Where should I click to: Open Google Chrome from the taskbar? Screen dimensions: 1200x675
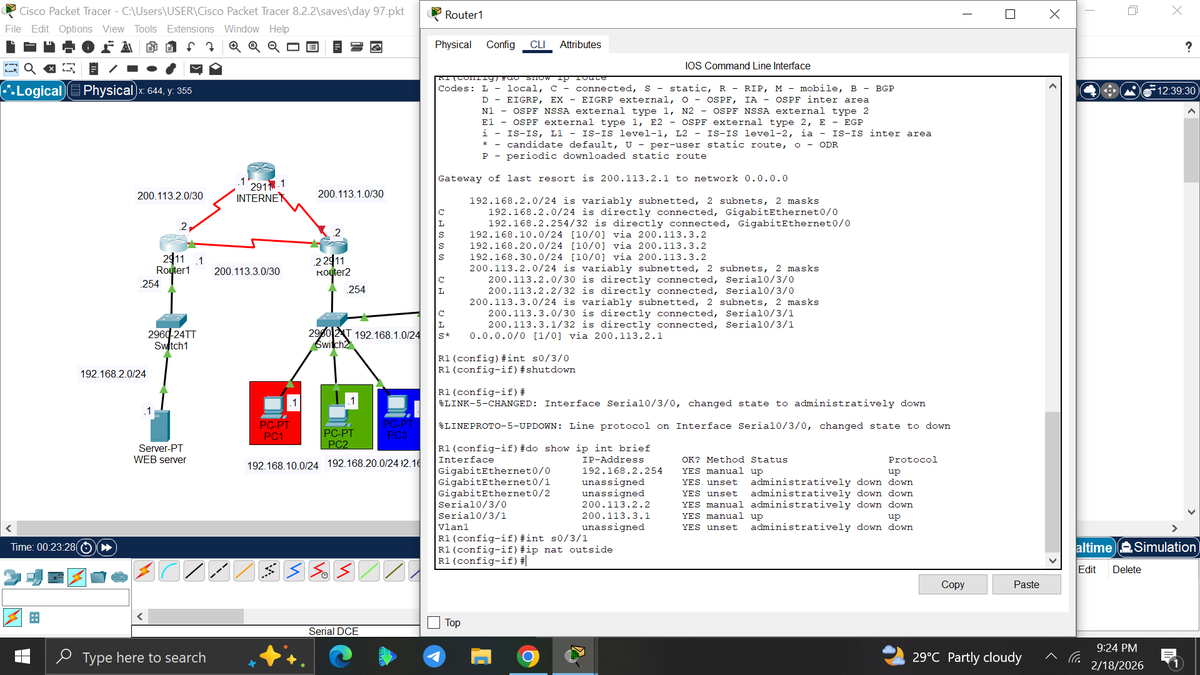click(x=528, y=657)
